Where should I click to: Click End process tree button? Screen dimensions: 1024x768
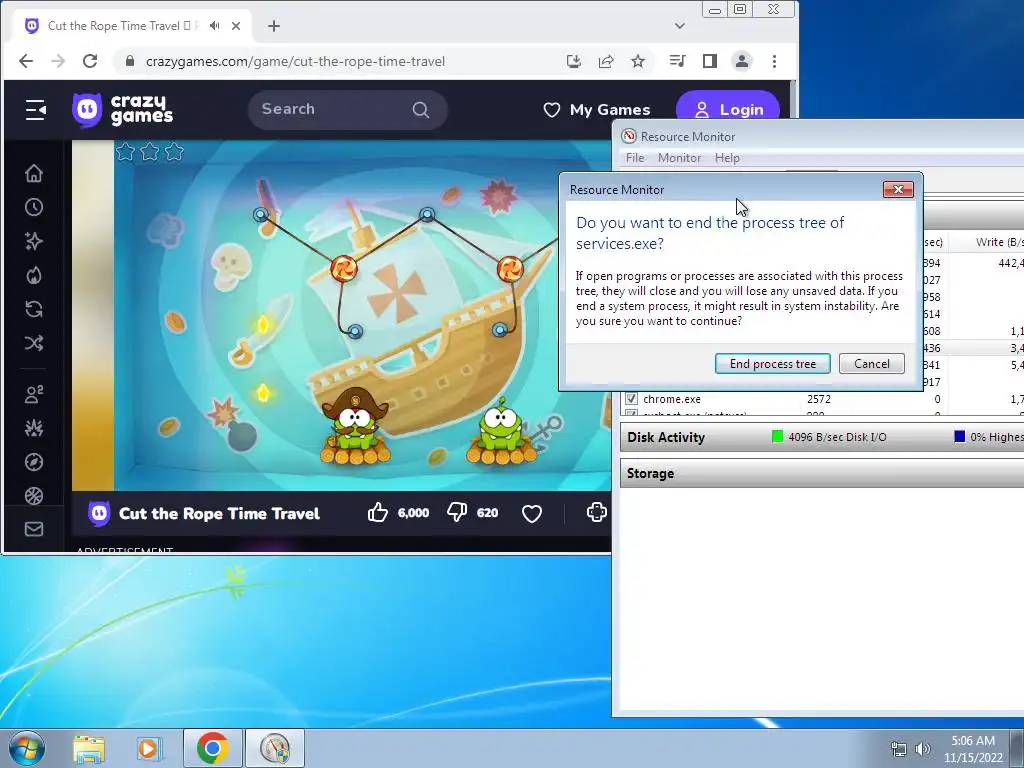[773, 364]
